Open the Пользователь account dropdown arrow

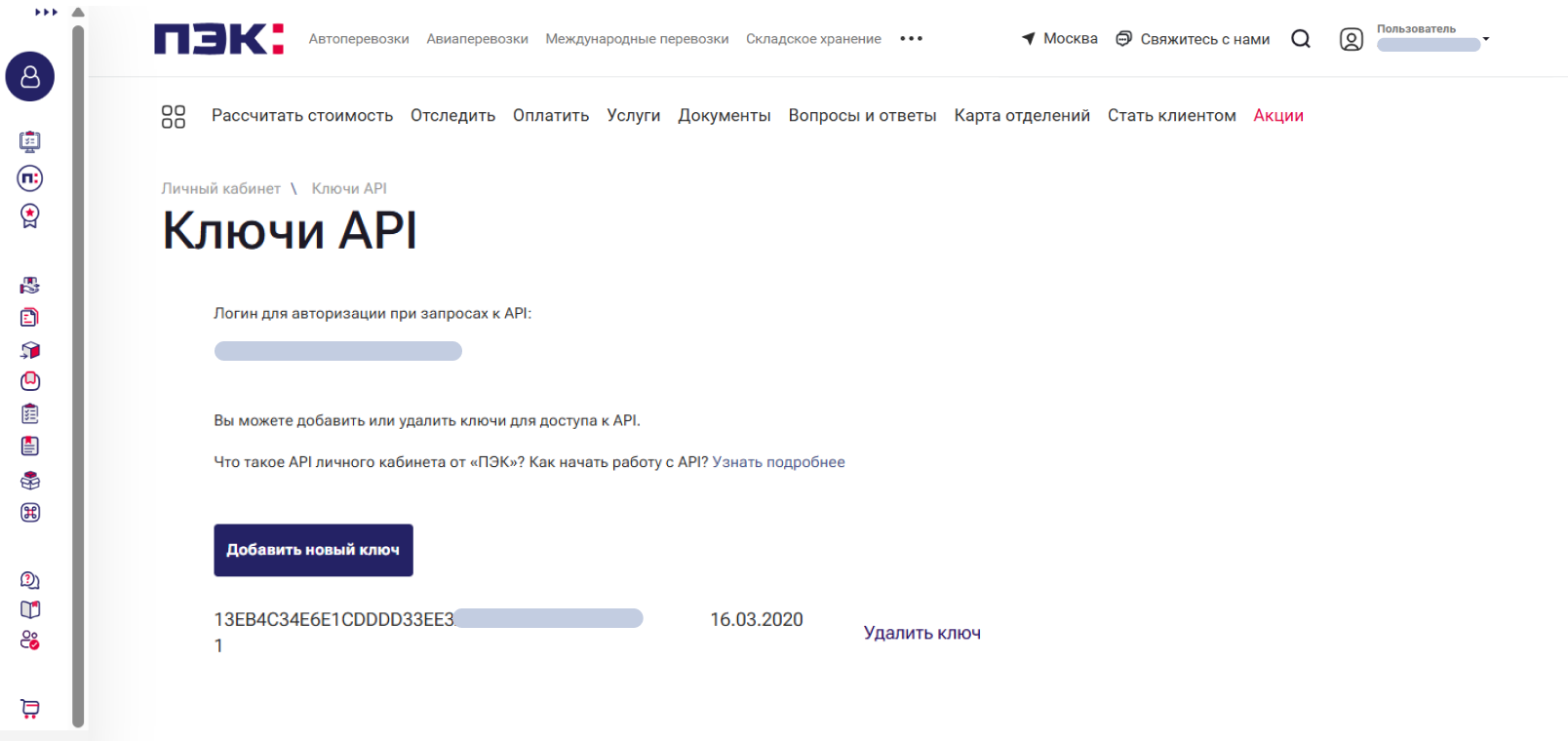pyautogui.click(x=1486, y=39)
